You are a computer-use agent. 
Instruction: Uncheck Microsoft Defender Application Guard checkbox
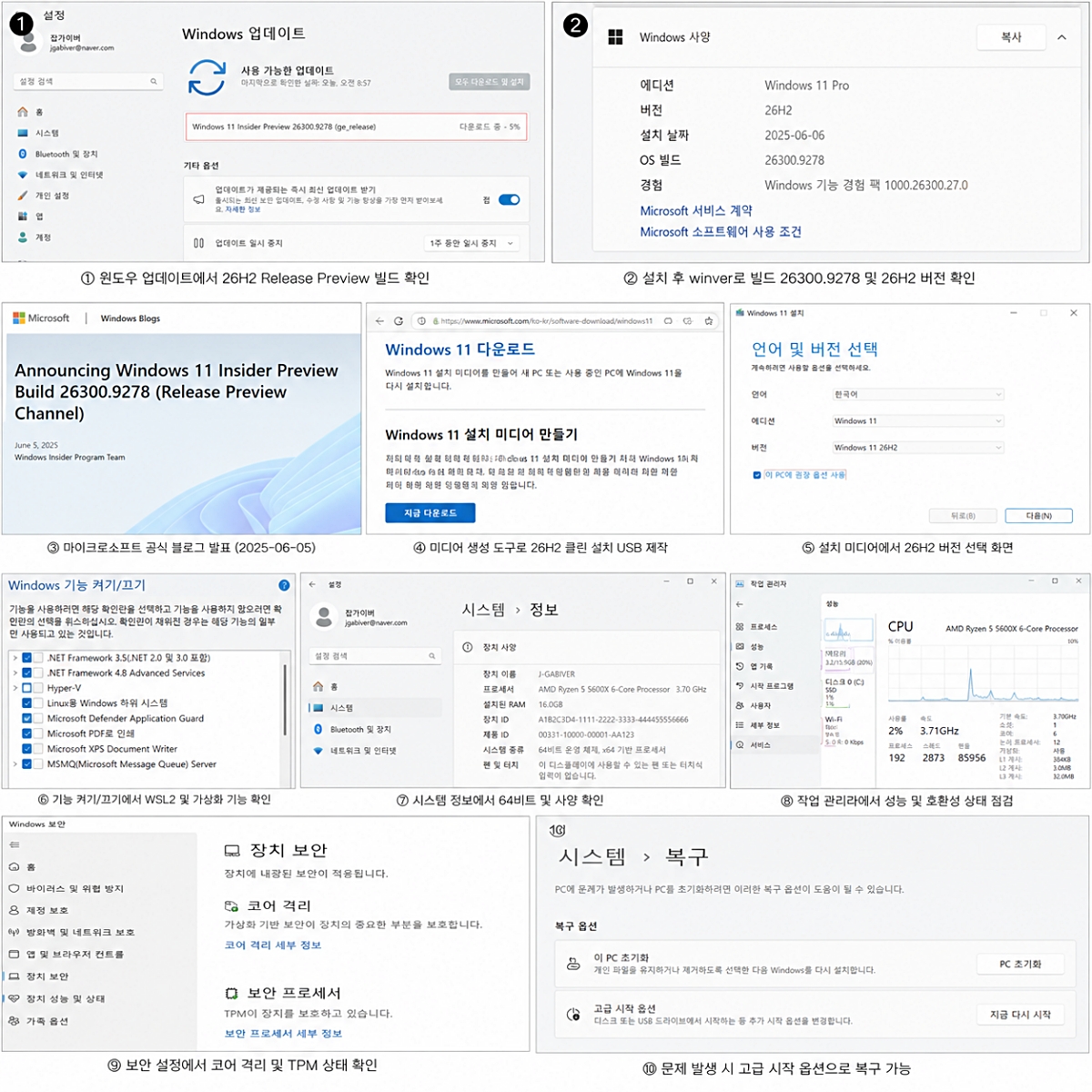tap(27, 719)
